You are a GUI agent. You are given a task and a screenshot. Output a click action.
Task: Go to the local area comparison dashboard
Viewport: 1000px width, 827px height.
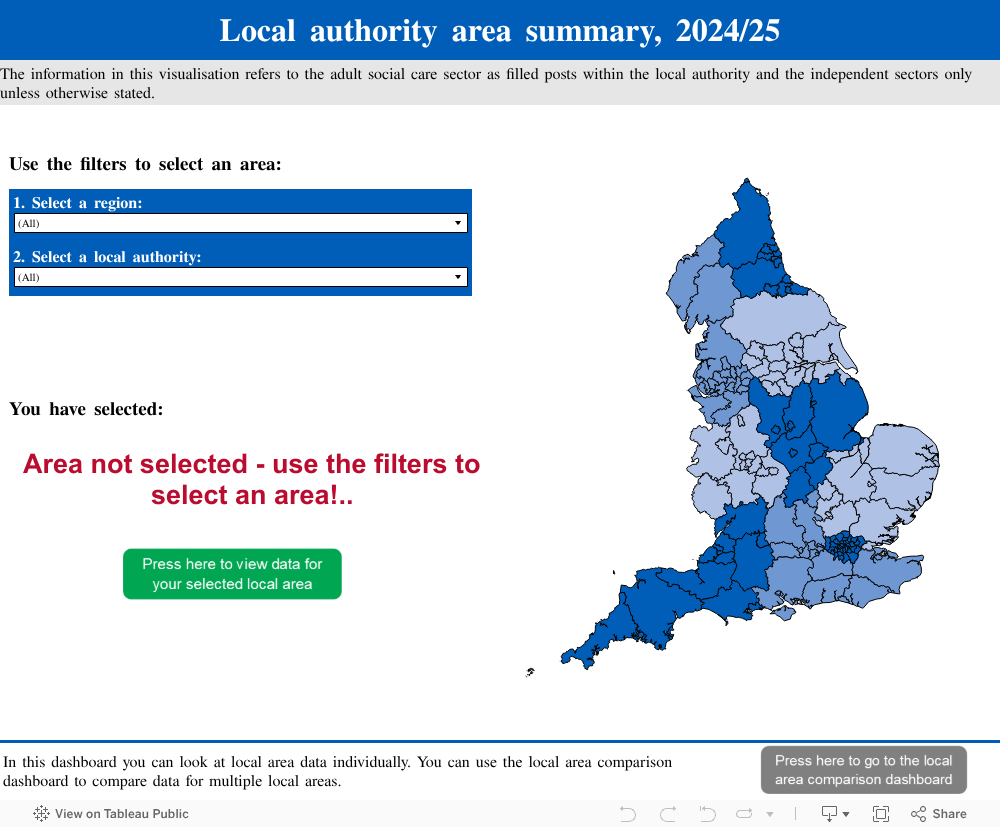[864, 770]
